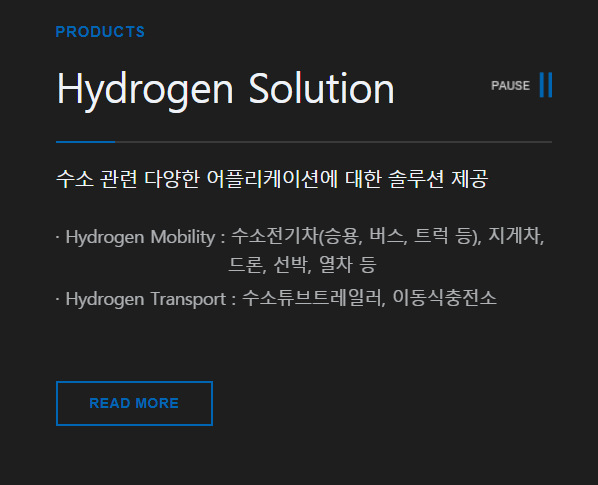Screen dimensions: 598x485
Task: Click the 수소전기차 text in the Mobility line
Action: pyautogui.click(x=275, y=236)
